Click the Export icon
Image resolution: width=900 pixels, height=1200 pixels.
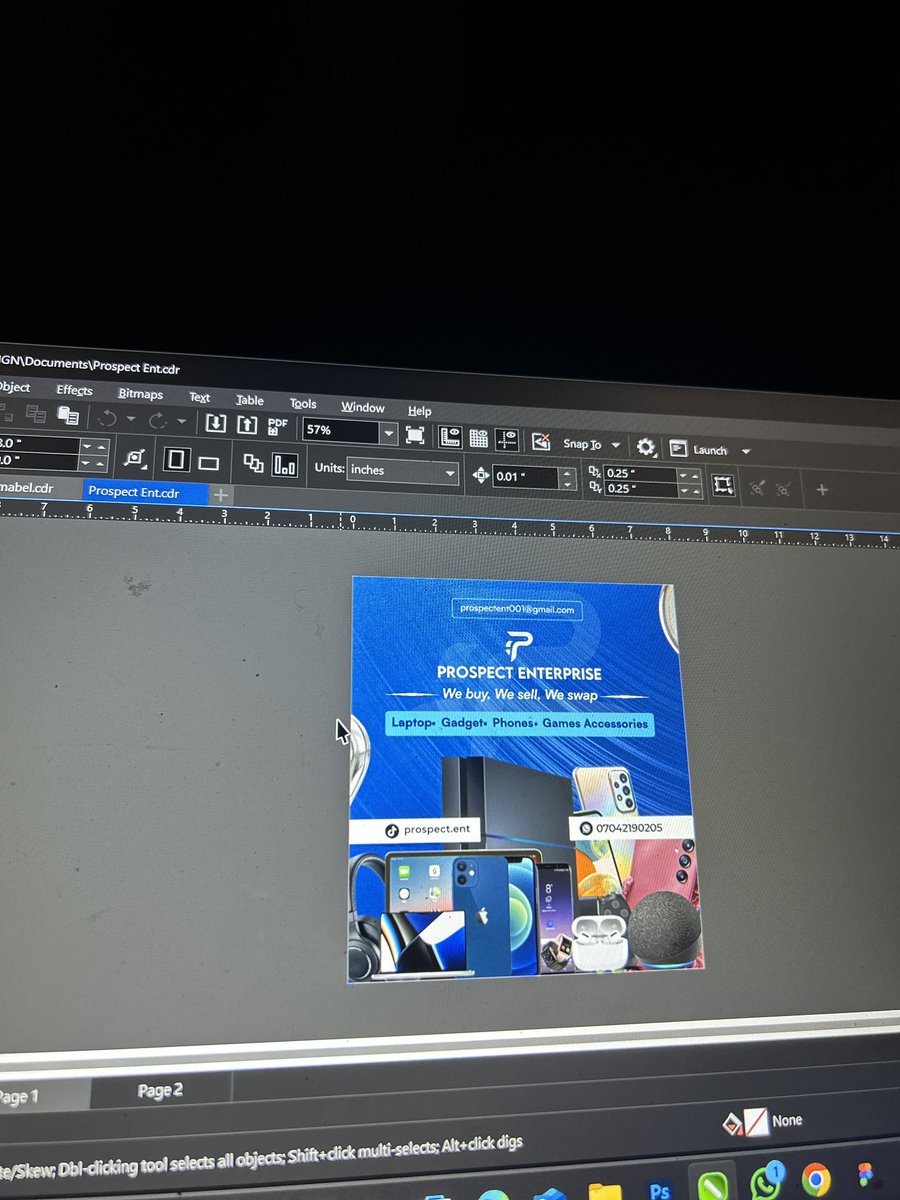(247, 425)
